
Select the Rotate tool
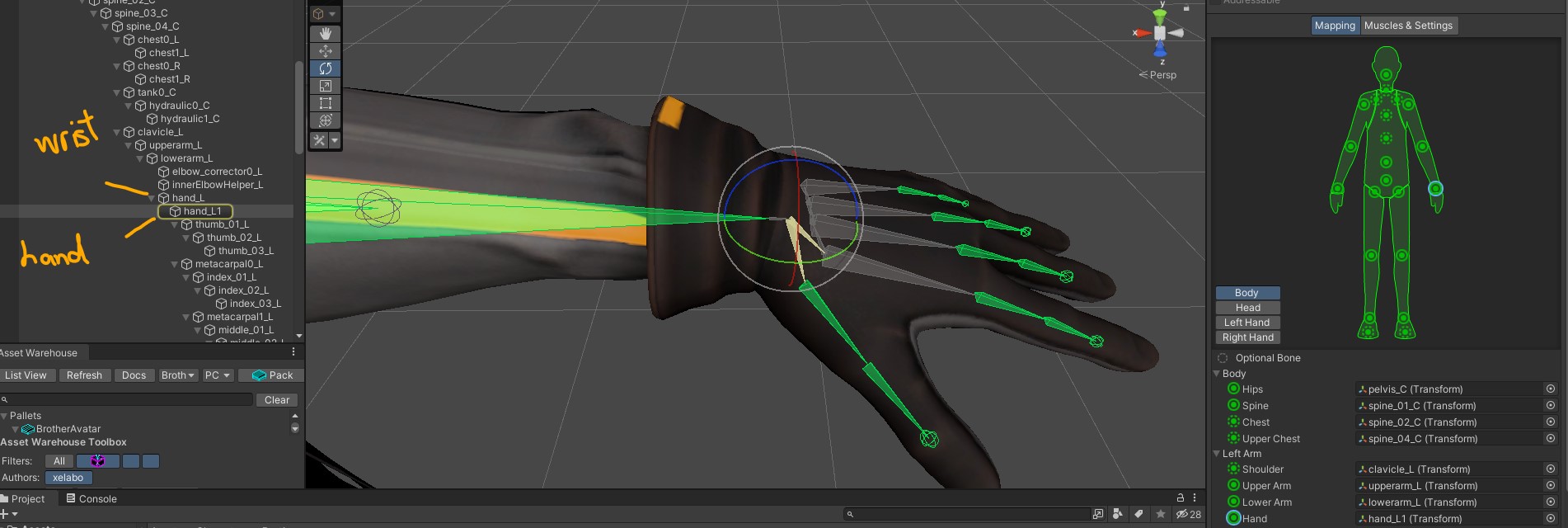(326, 68)
